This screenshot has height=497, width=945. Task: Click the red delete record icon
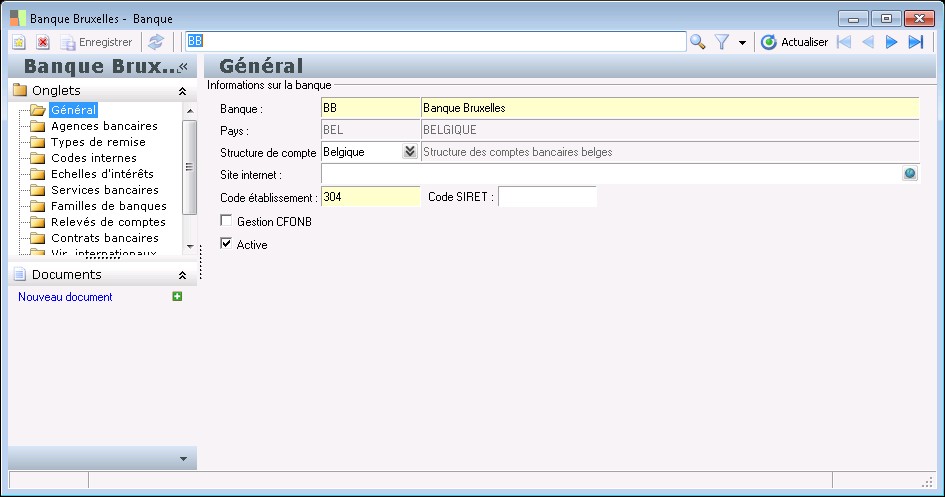click(x=43, y=42)
